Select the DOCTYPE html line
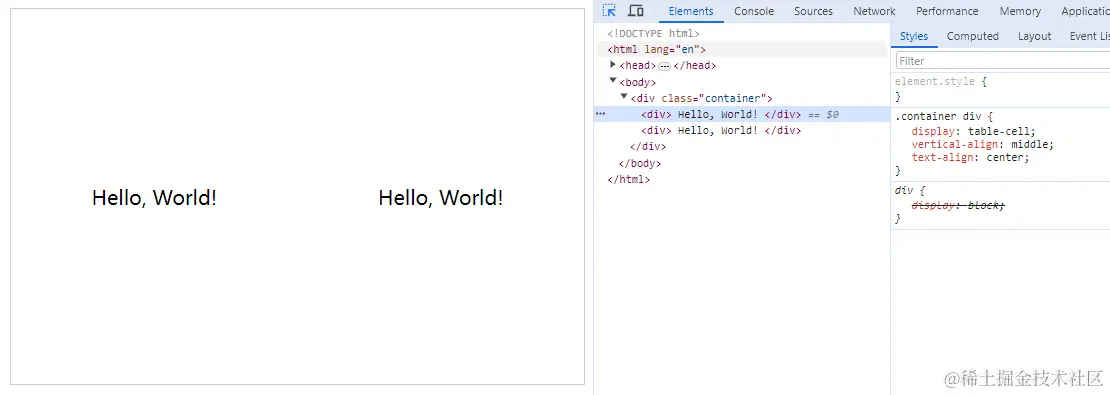The width and height of the screenshot is (1110, 395). (x=653, y=33)
